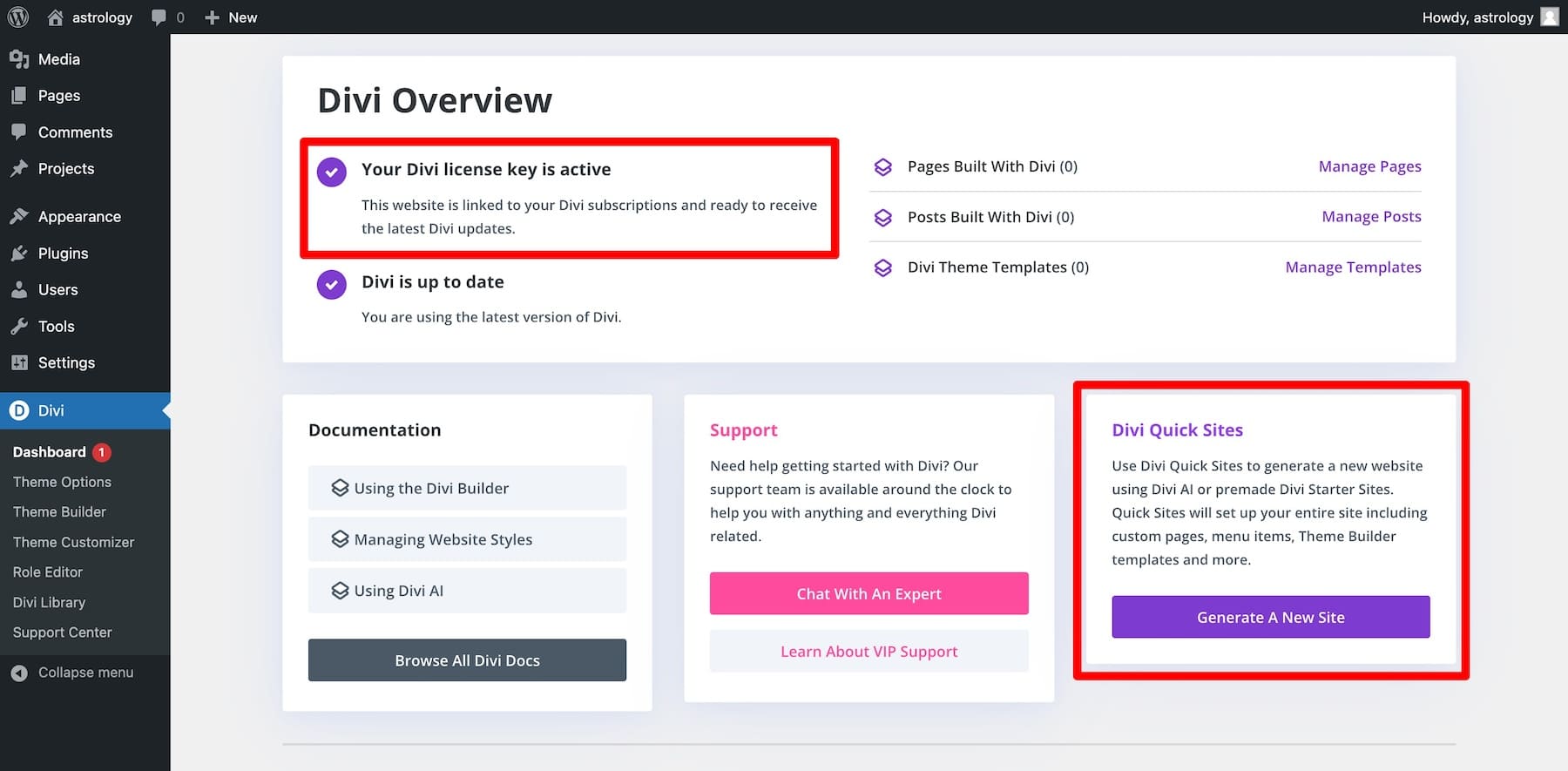Click the WordPress logo icon
This screenshot has height=771, width=1568.
coord(17,17)
